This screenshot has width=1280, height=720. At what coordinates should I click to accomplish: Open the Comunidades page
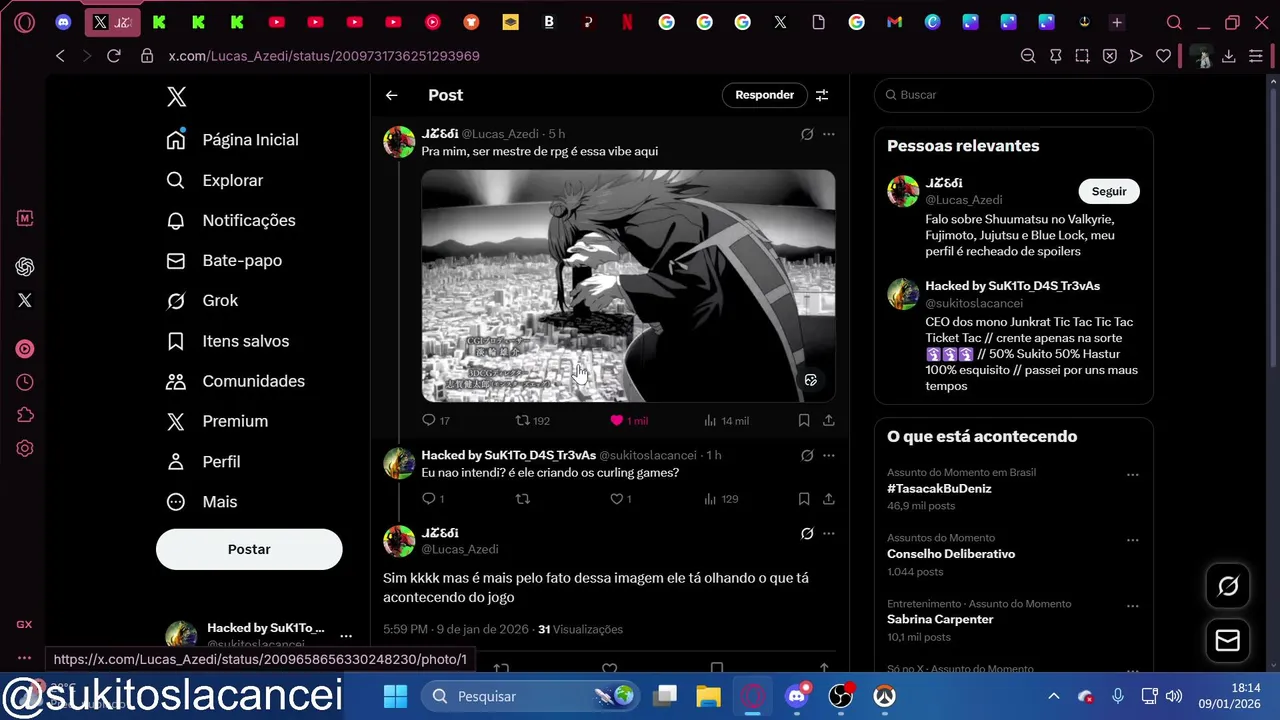(x=235, y=381)
